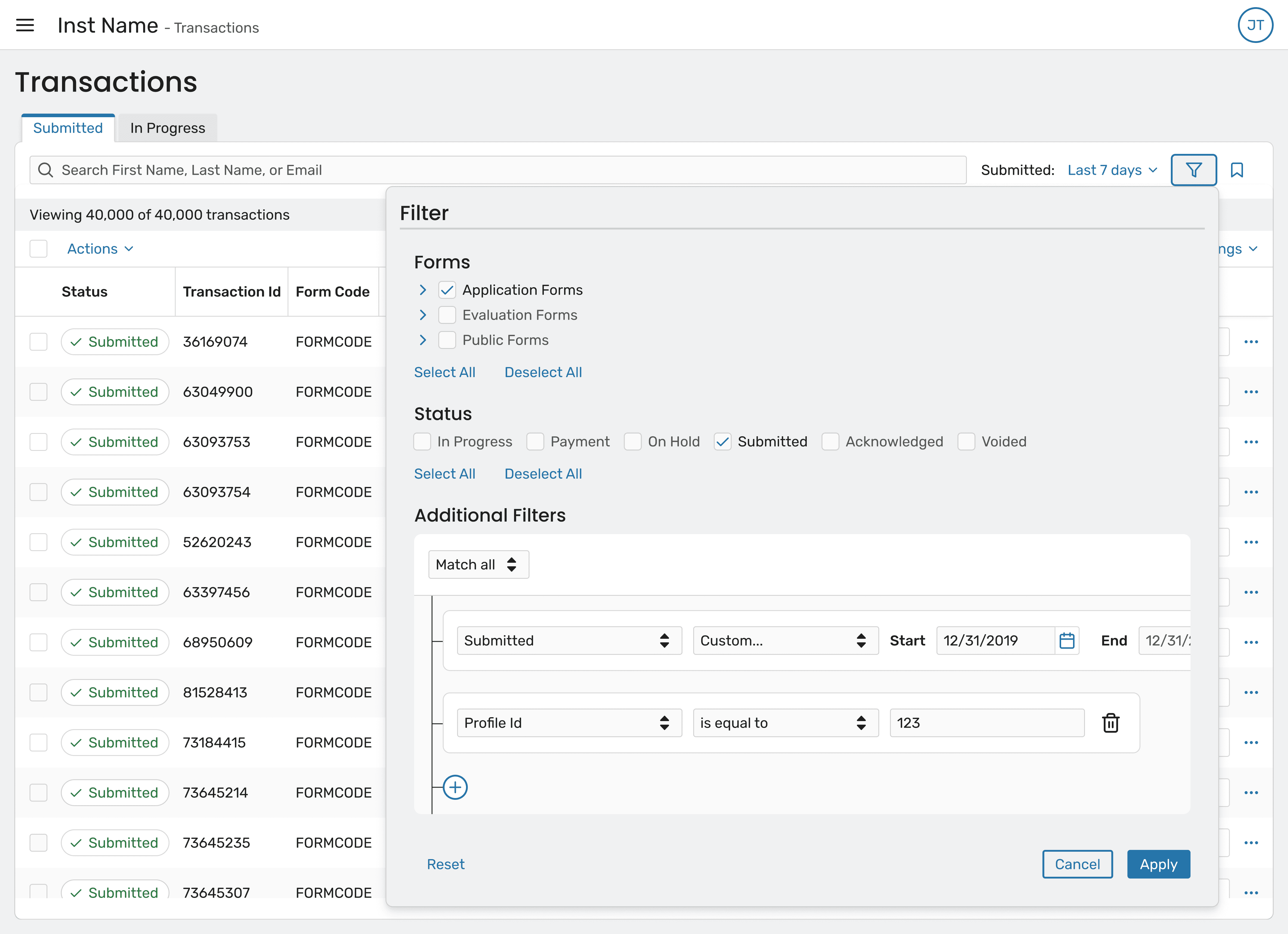Open the hamburger navigation menu
This screenshot has width=1288, height=934.
tap(25, 26)
